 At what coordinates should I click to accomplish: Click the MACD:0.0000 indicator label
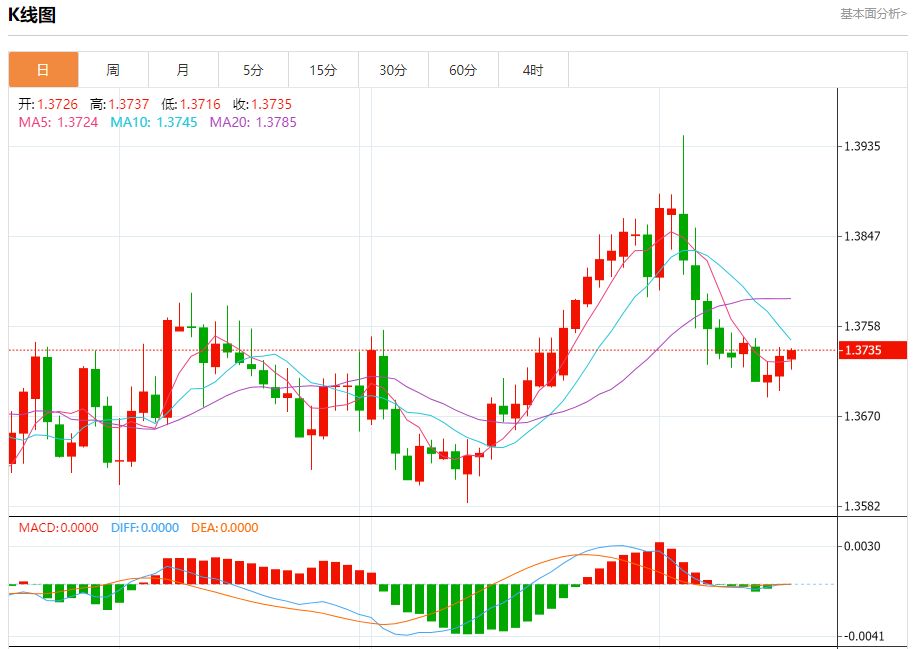pos(58,528)
